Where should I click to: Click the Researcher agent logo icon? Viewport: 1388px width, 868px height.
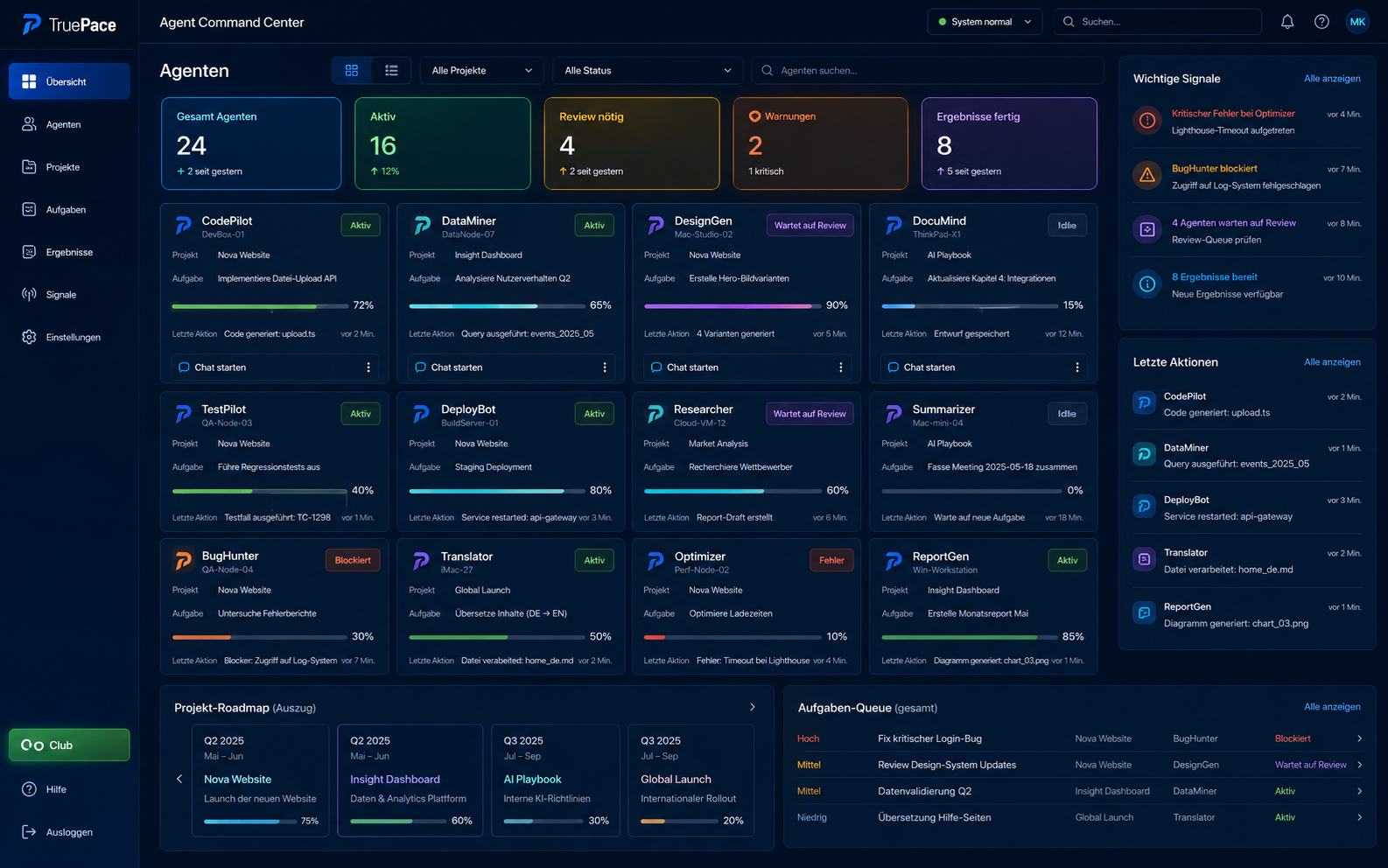(x=655, y=414)
